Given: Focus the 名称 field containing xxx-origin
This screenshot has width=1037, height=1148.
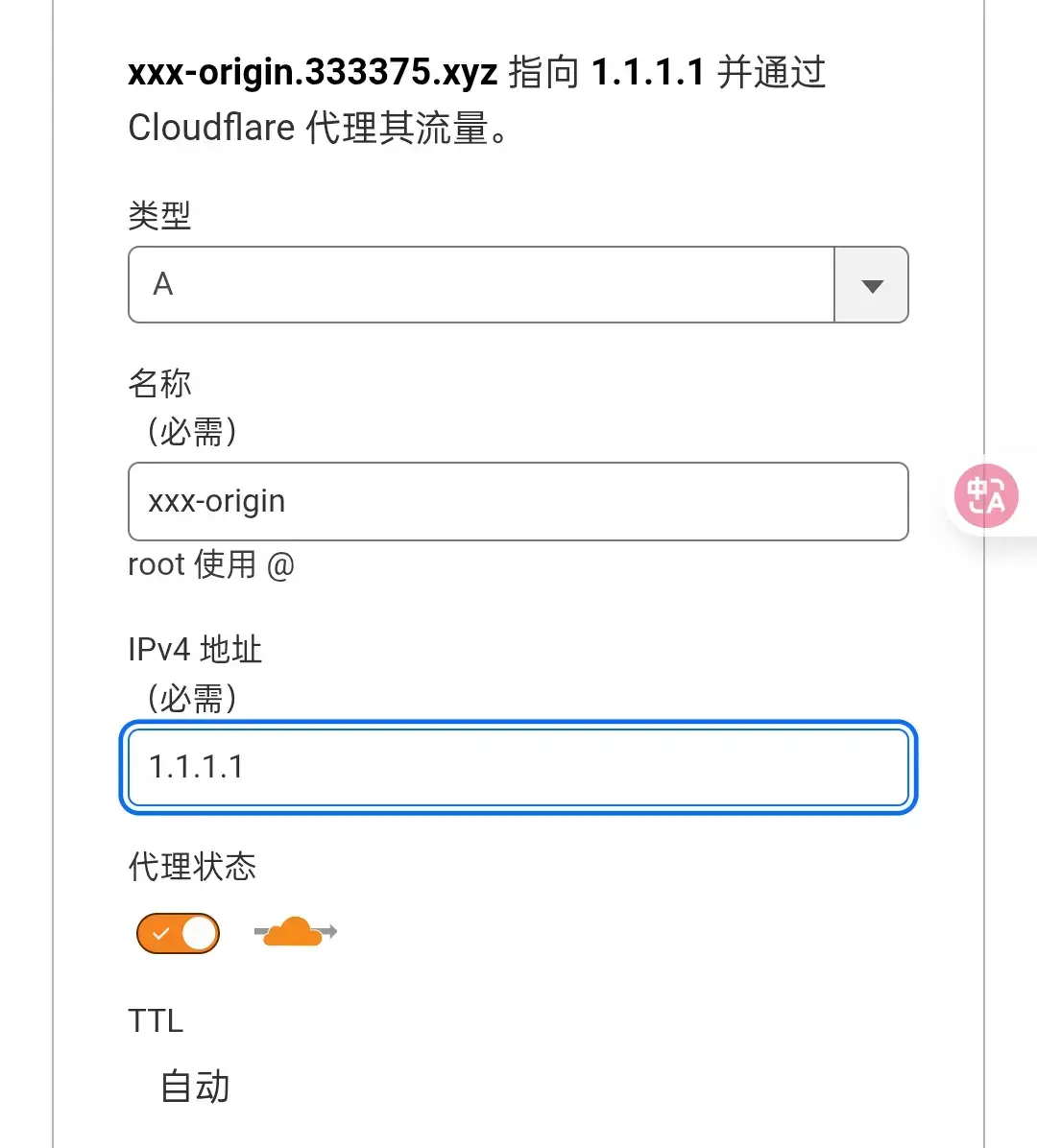Looking at the screenshot, I should (x=518, y=501).
